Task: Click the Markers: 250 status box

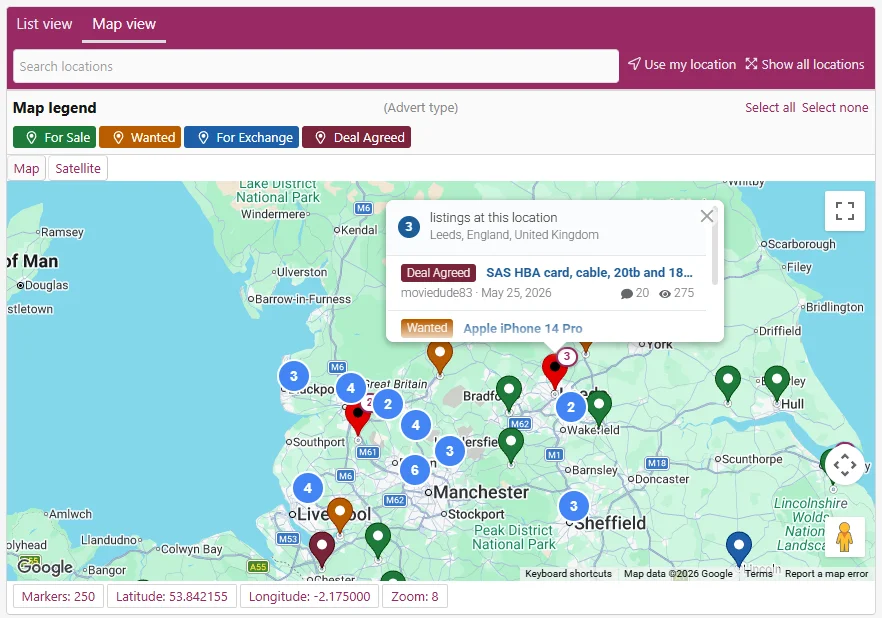Action: (58, 596)
